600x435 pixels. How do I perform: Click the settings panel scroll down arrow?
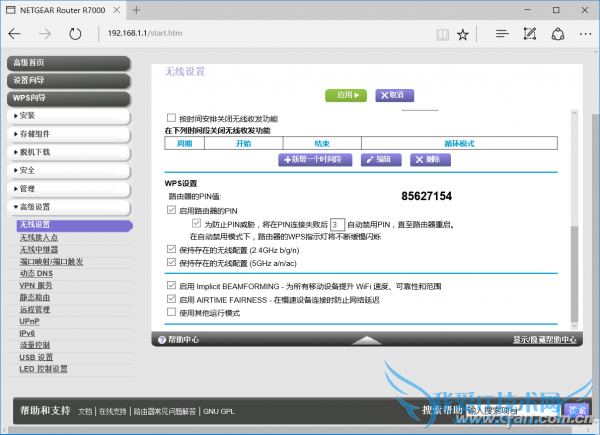(574, 326)
